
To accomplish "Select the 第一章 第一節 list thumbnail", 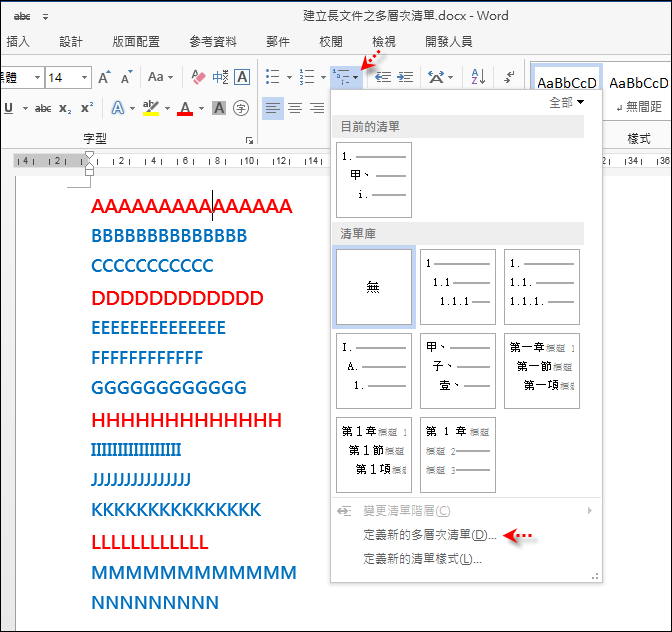I will 542,371.
